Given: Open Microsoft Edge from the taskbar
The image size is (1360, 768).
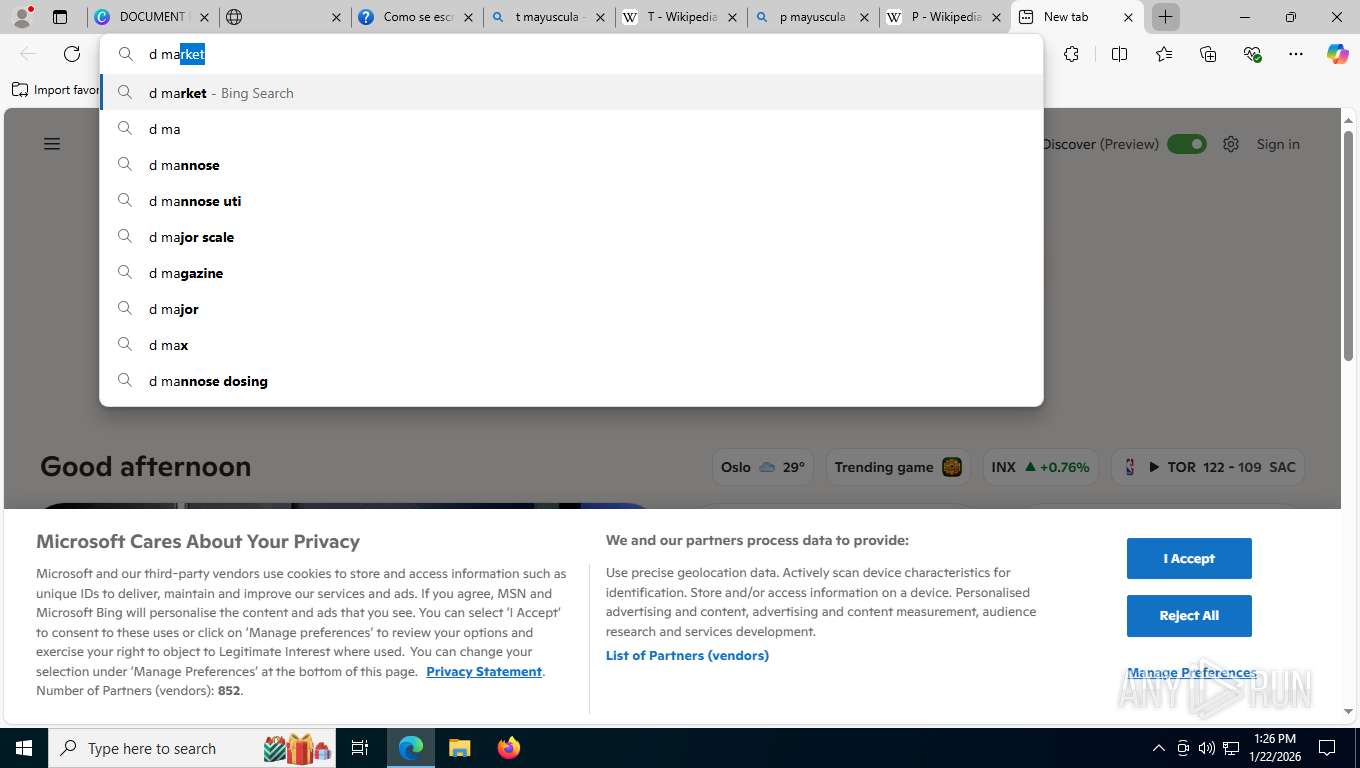Looking at the screenshot, I should tap(411, 748).
